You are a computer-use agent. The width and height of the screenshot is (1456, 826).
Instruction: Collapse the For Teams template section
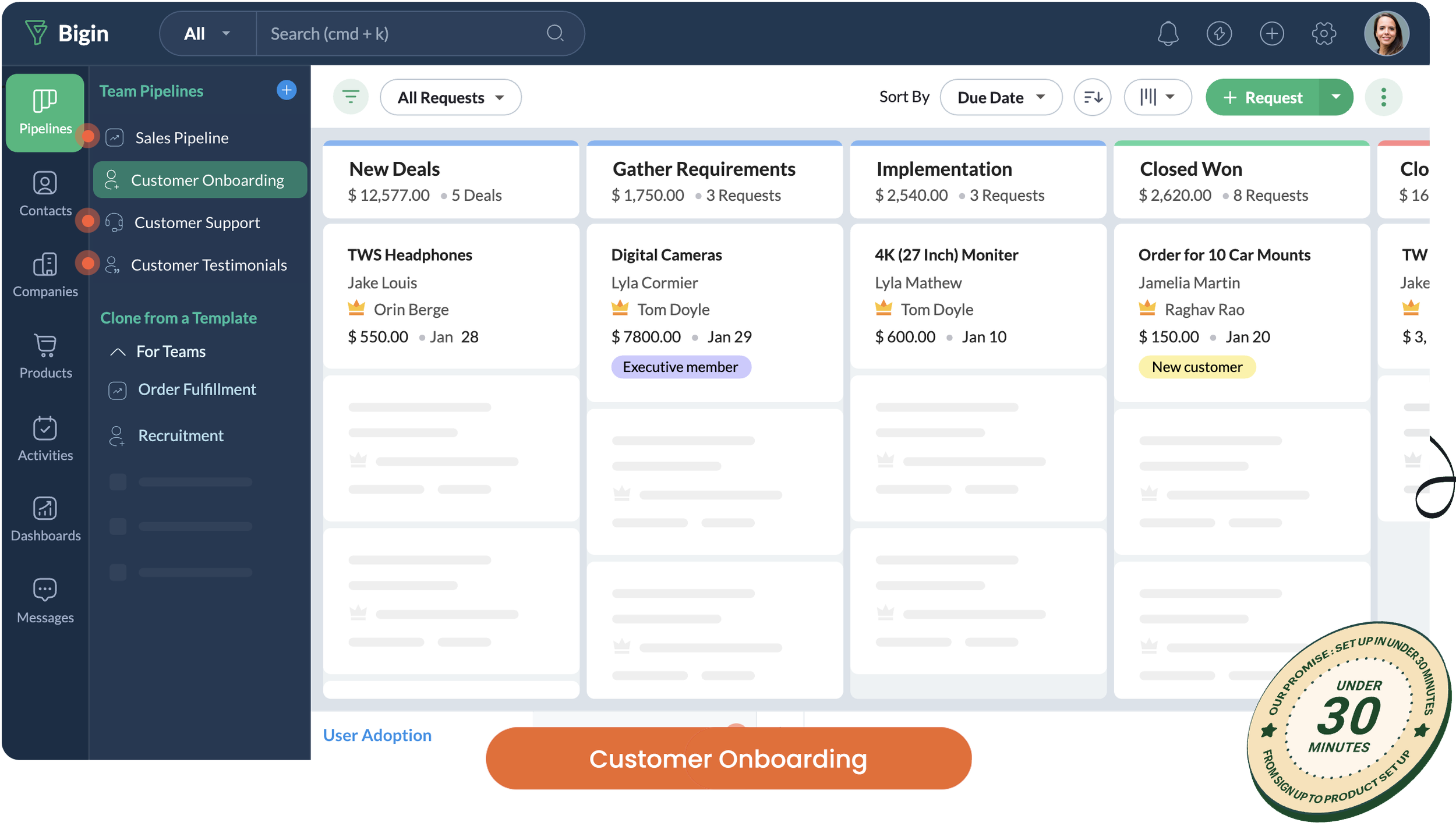tap(118, 351)
